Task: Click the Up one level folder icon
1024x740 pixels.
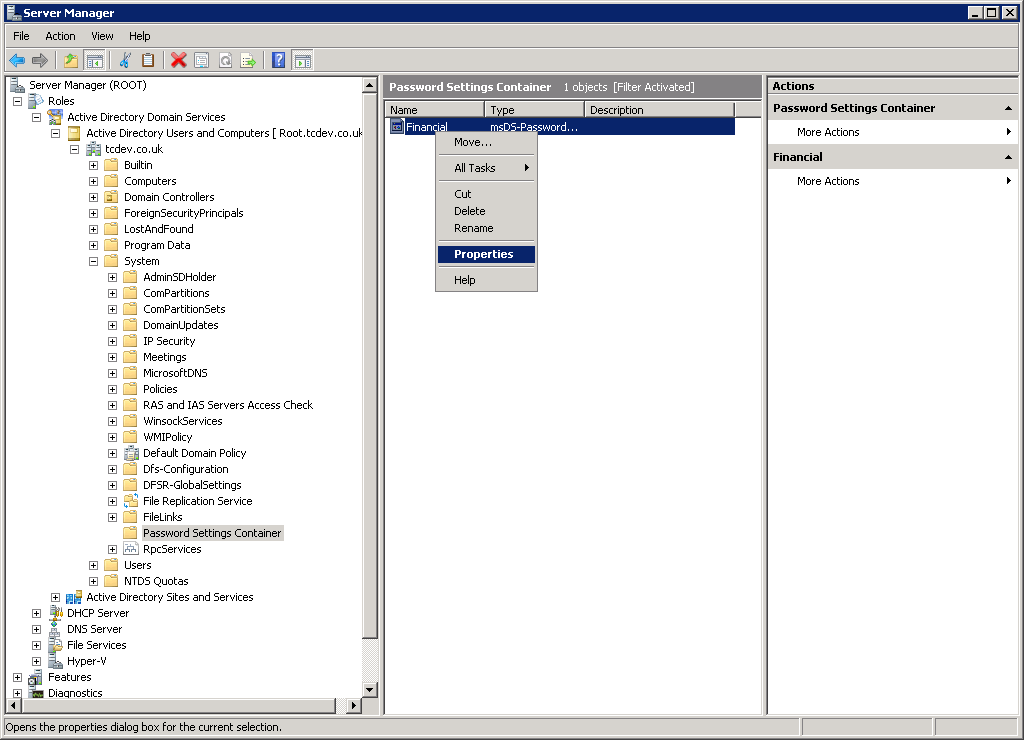Action: coord(71,61)
